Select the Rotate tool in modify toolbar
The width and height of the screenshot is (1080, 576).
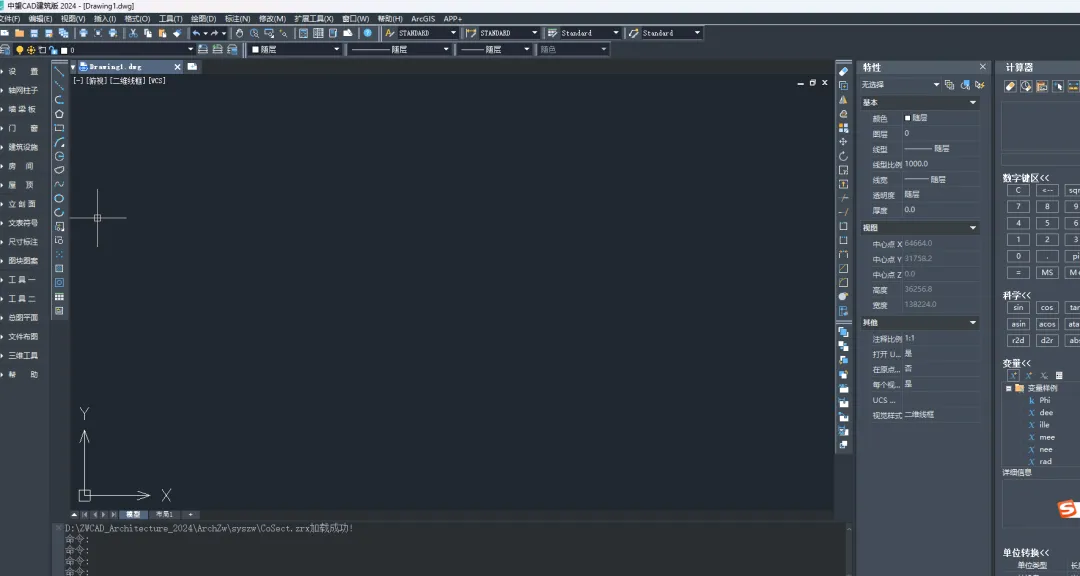(843, 156)
